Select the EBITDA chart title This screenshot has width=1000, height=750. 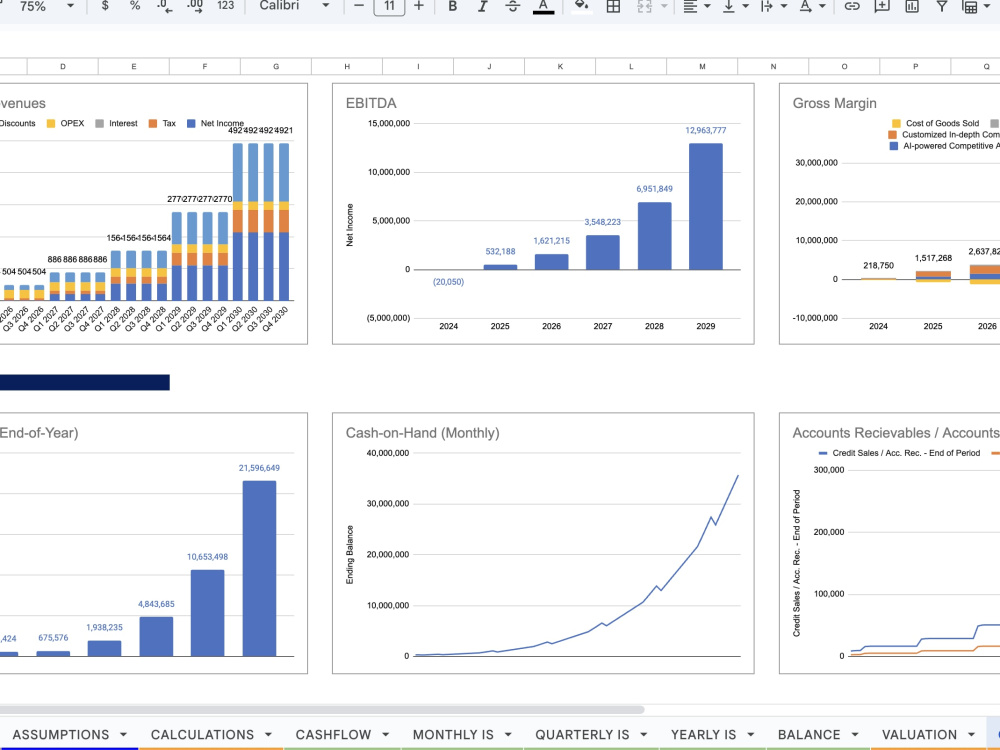tap(371, 103)
